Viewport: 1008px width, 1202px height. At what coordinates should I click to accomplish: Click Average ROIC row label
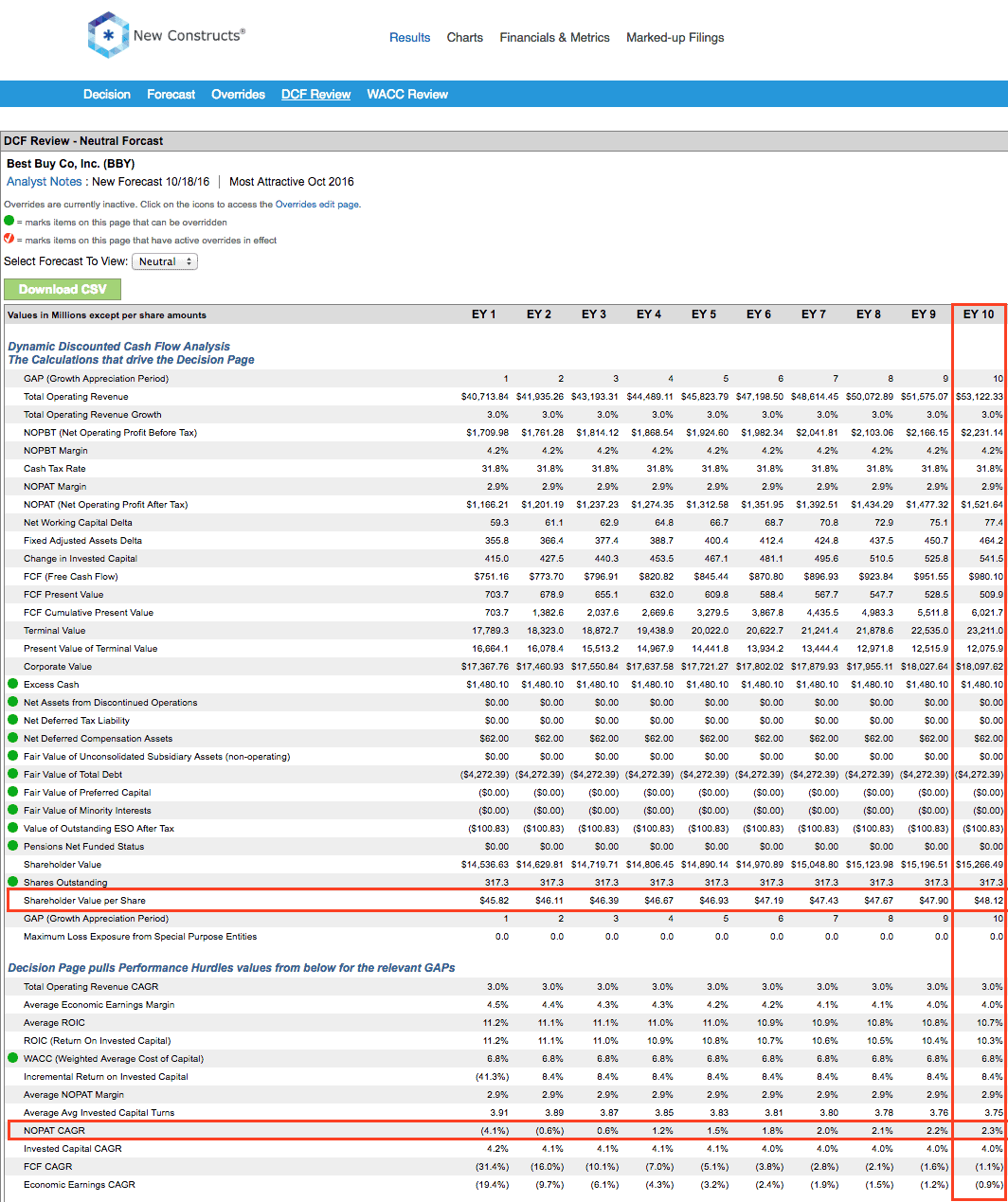[x=54, y=1022]
